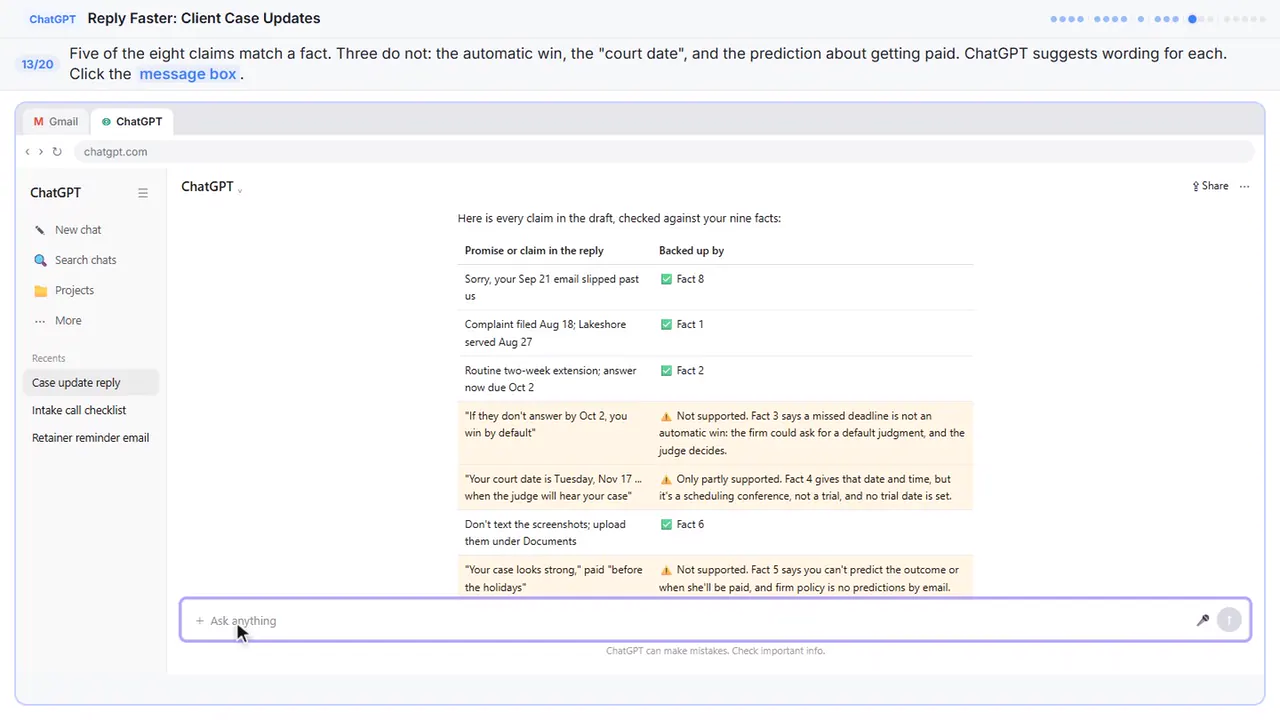Open the three-dot options menu beside Share

[x=1244, y=186]
